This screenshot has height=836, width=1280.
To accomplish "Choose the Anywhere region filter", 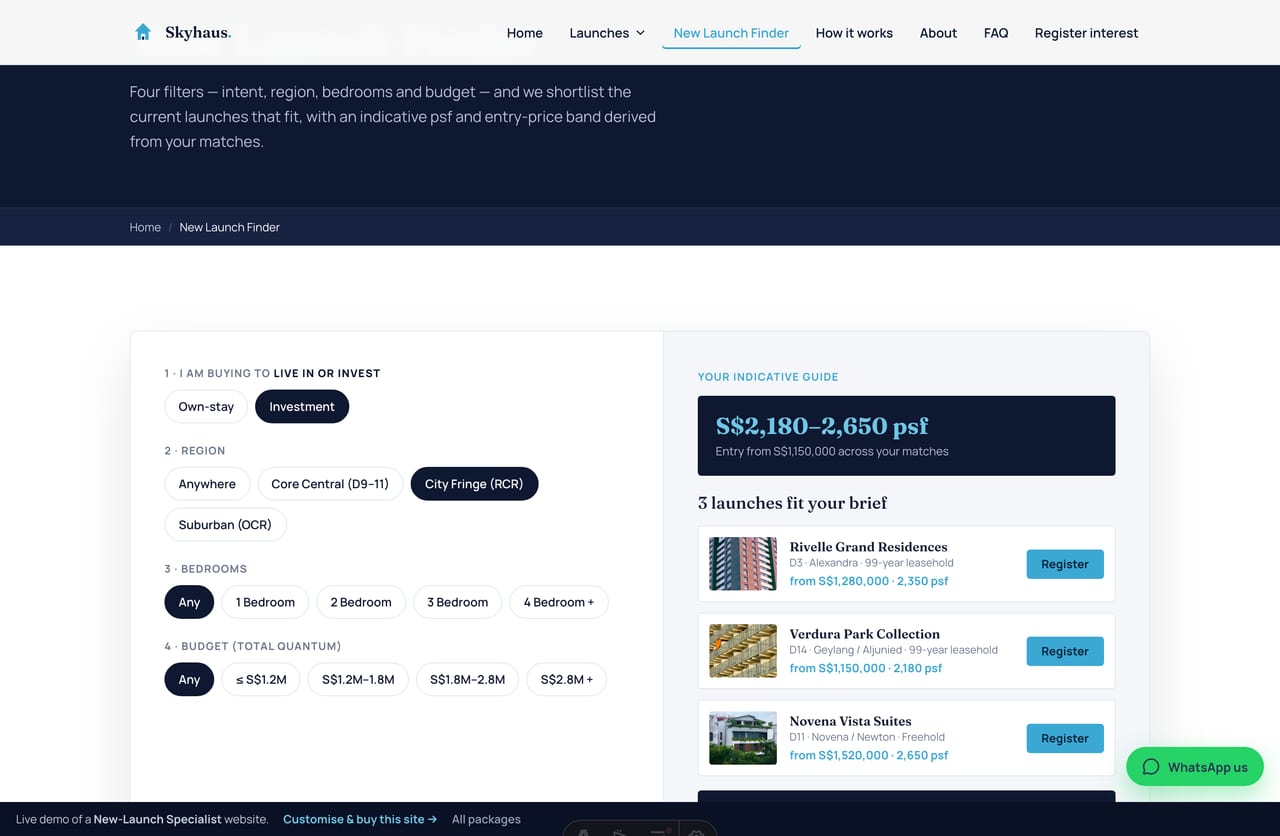I will coord(207,484).
